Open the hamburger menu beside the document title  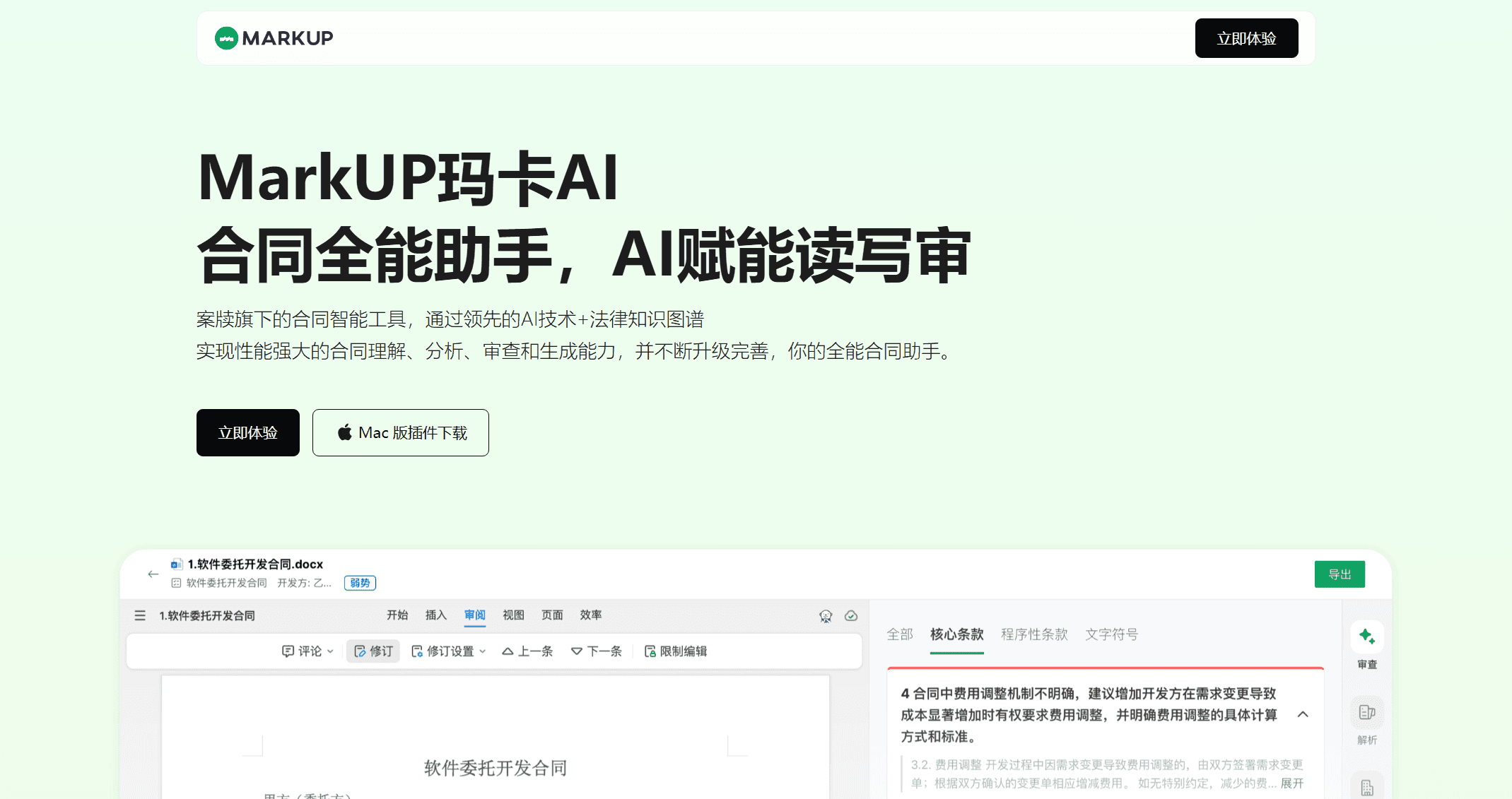coord(139,615)
